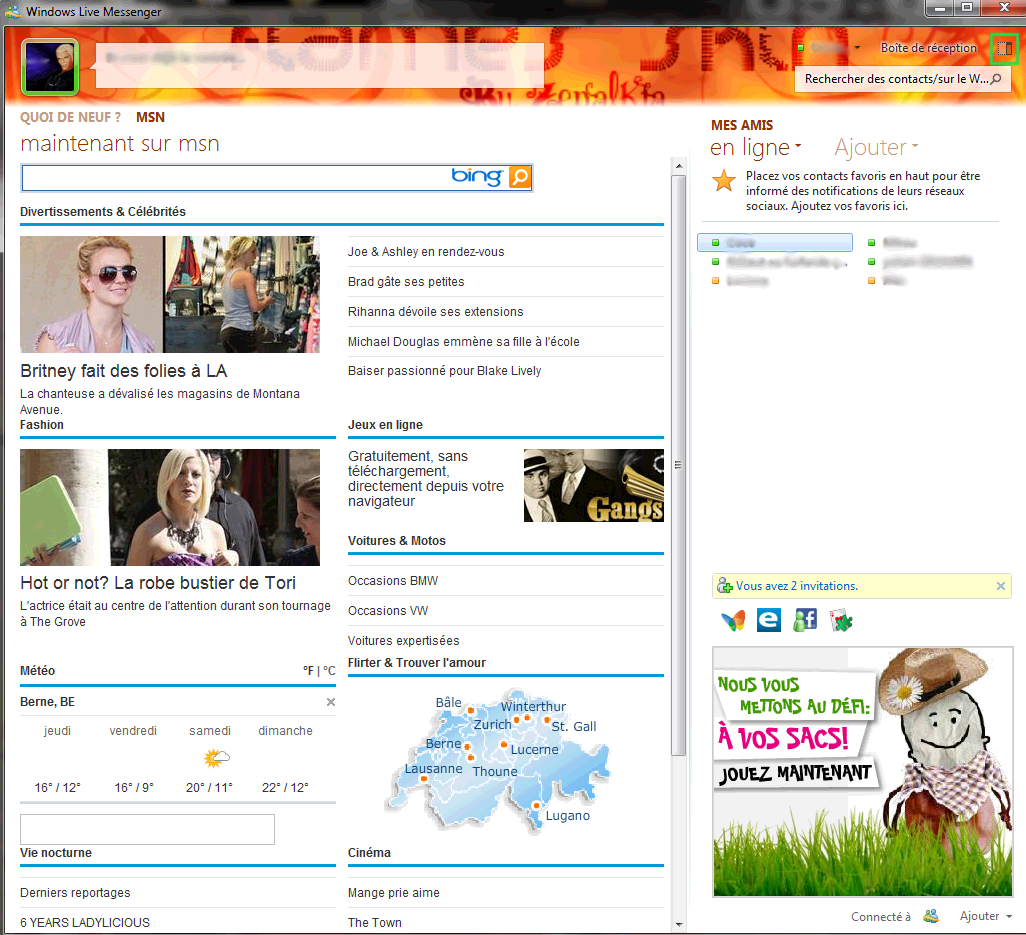This screenshot has height=935, width=1026.
Task: Click the 'À vos sacs! Jouez maintenant' ad banner
Action: (x=862, y=771)
